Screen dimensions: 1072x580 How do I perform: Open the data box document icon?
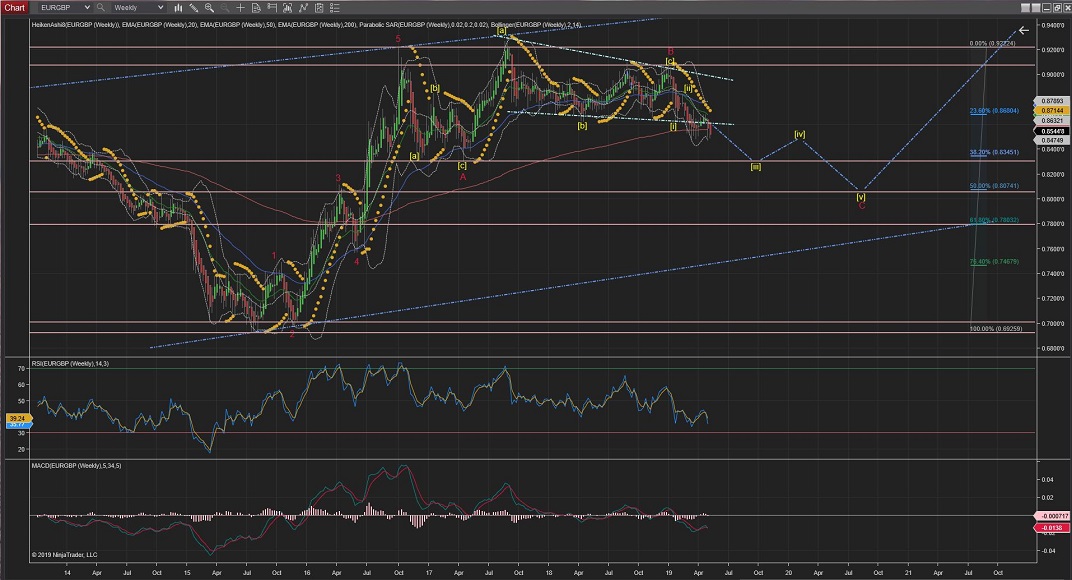pyautogui.click(x=256, y=8)
